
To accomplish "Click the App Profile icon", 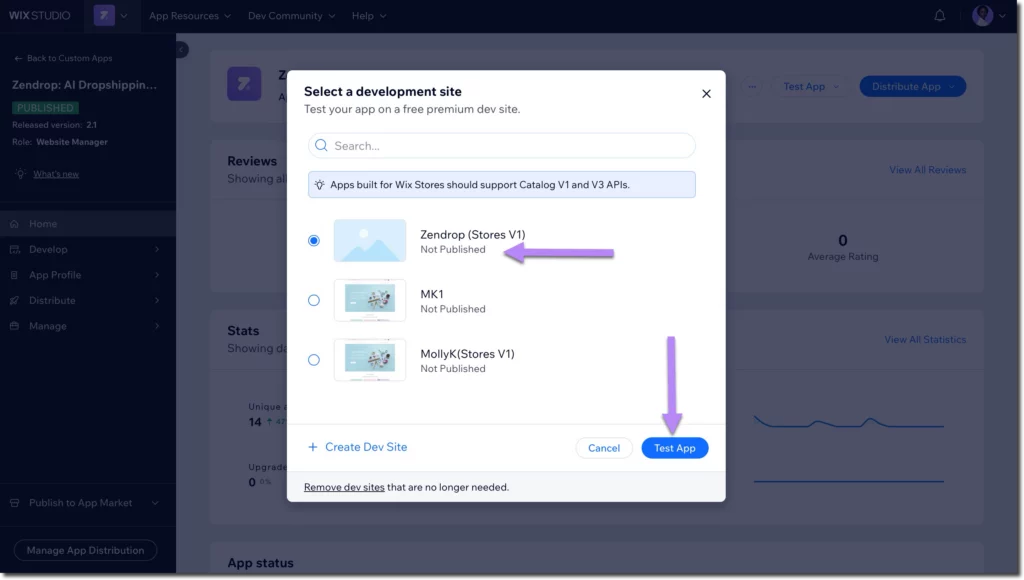I will pyautogui.click(x=14, y=274).
